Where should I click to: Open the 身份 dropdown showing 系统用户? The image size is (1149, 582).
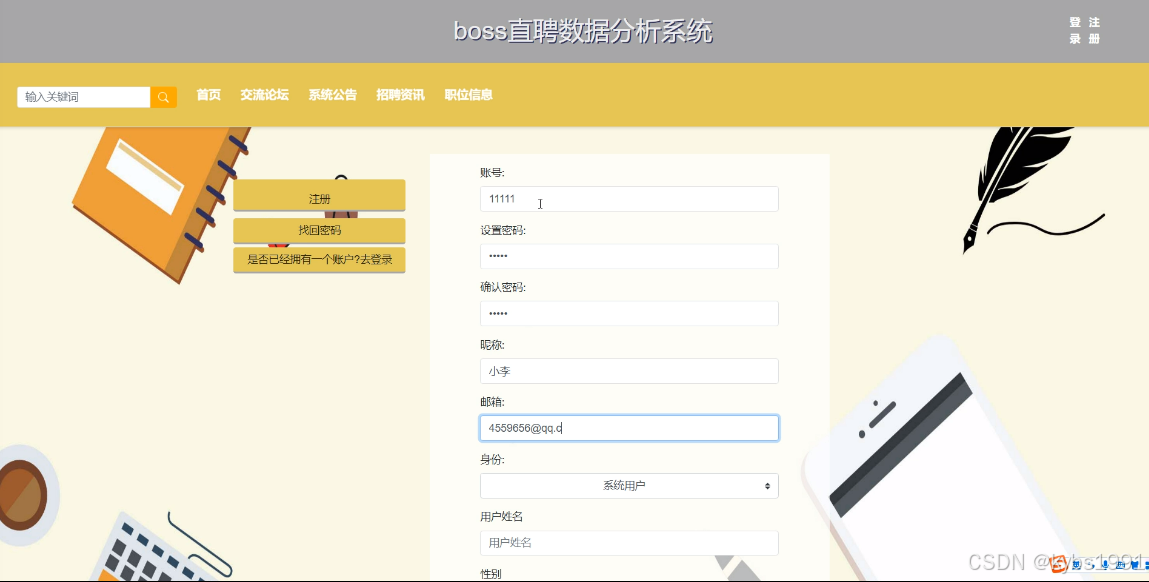tap(629, 485)
